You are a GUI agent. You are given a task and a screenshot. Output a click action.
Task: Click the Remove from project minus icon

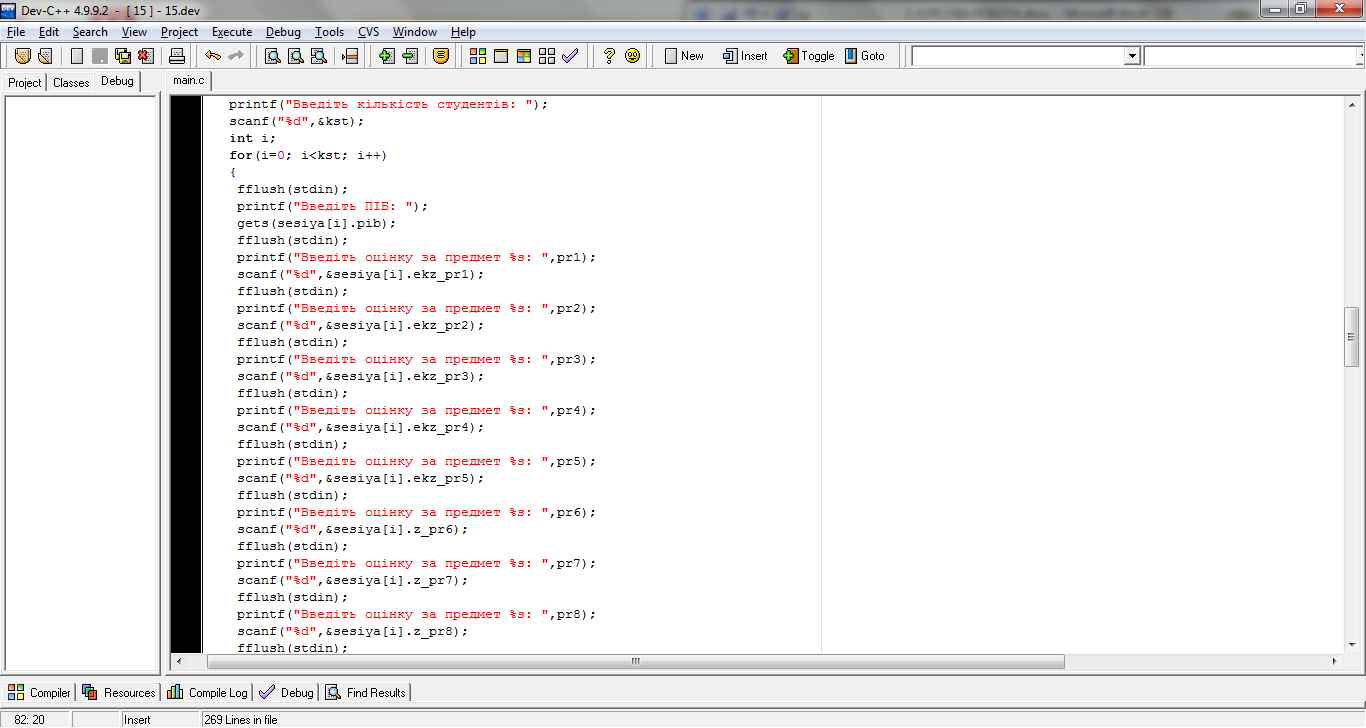(410, 56)
